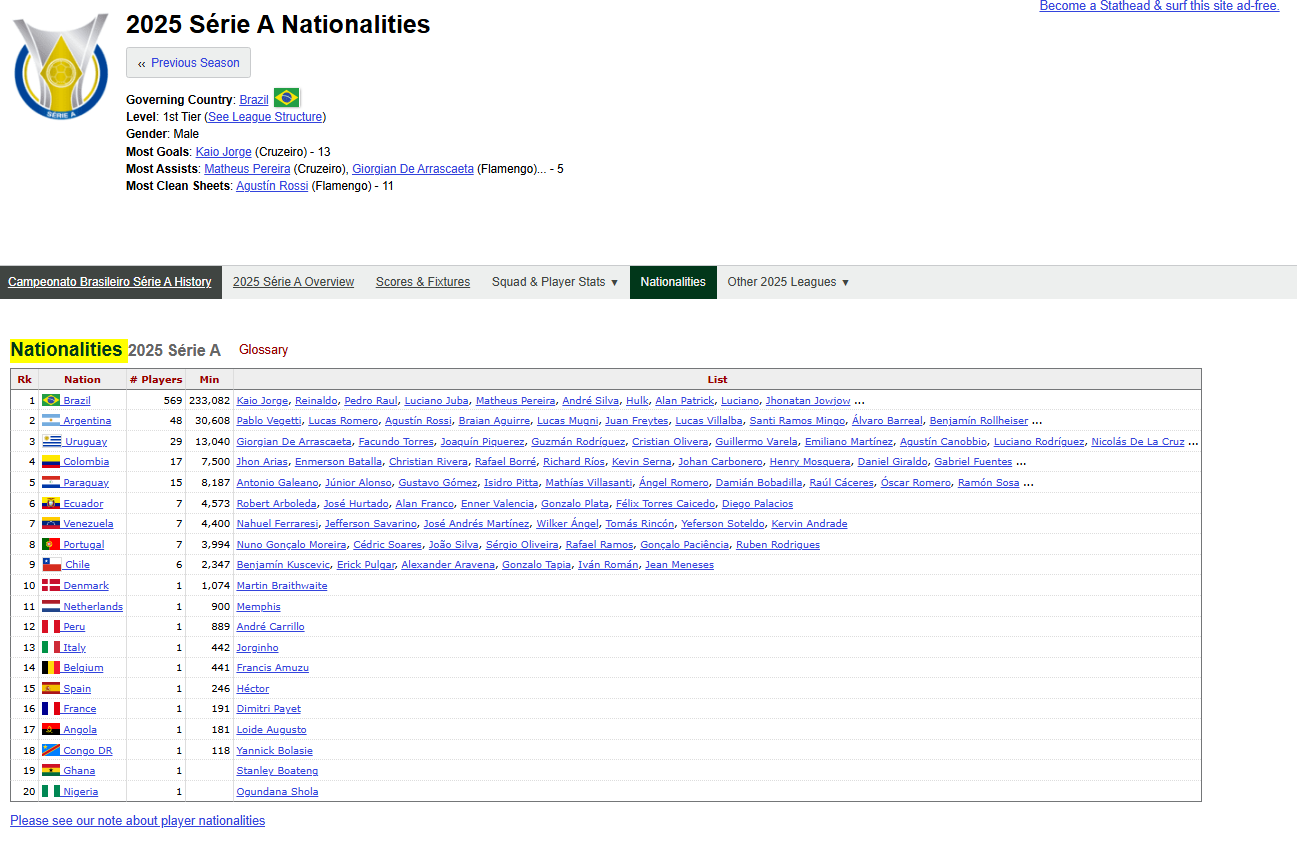Viewport: 1297px width, 845px height.
Task: Sort table by the Nation column header
Action: tap(82, 380)
